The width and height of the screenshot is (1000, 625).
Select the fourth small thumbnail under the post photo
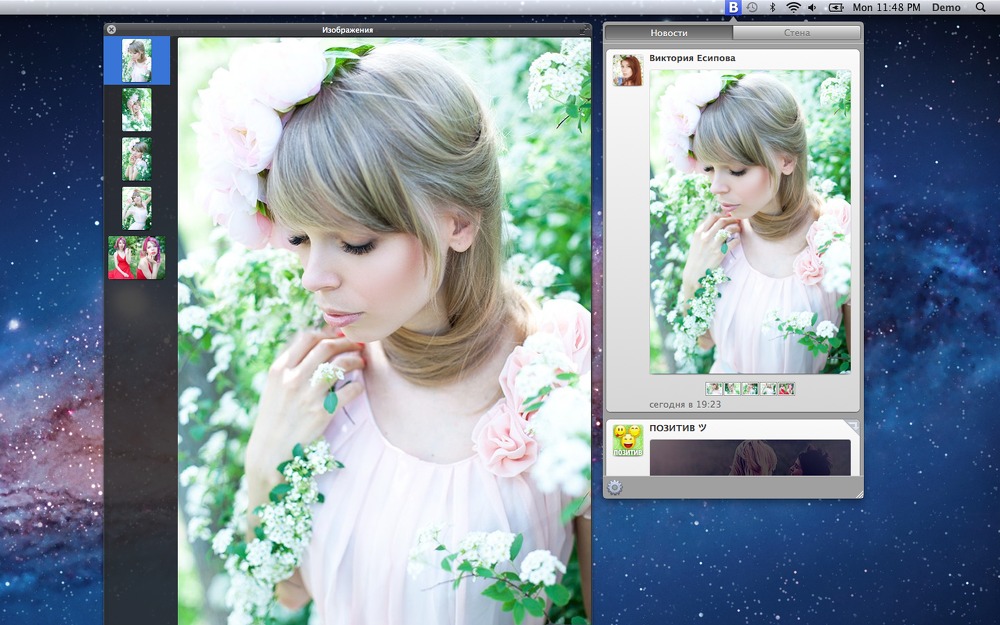[x=768, y=388]
